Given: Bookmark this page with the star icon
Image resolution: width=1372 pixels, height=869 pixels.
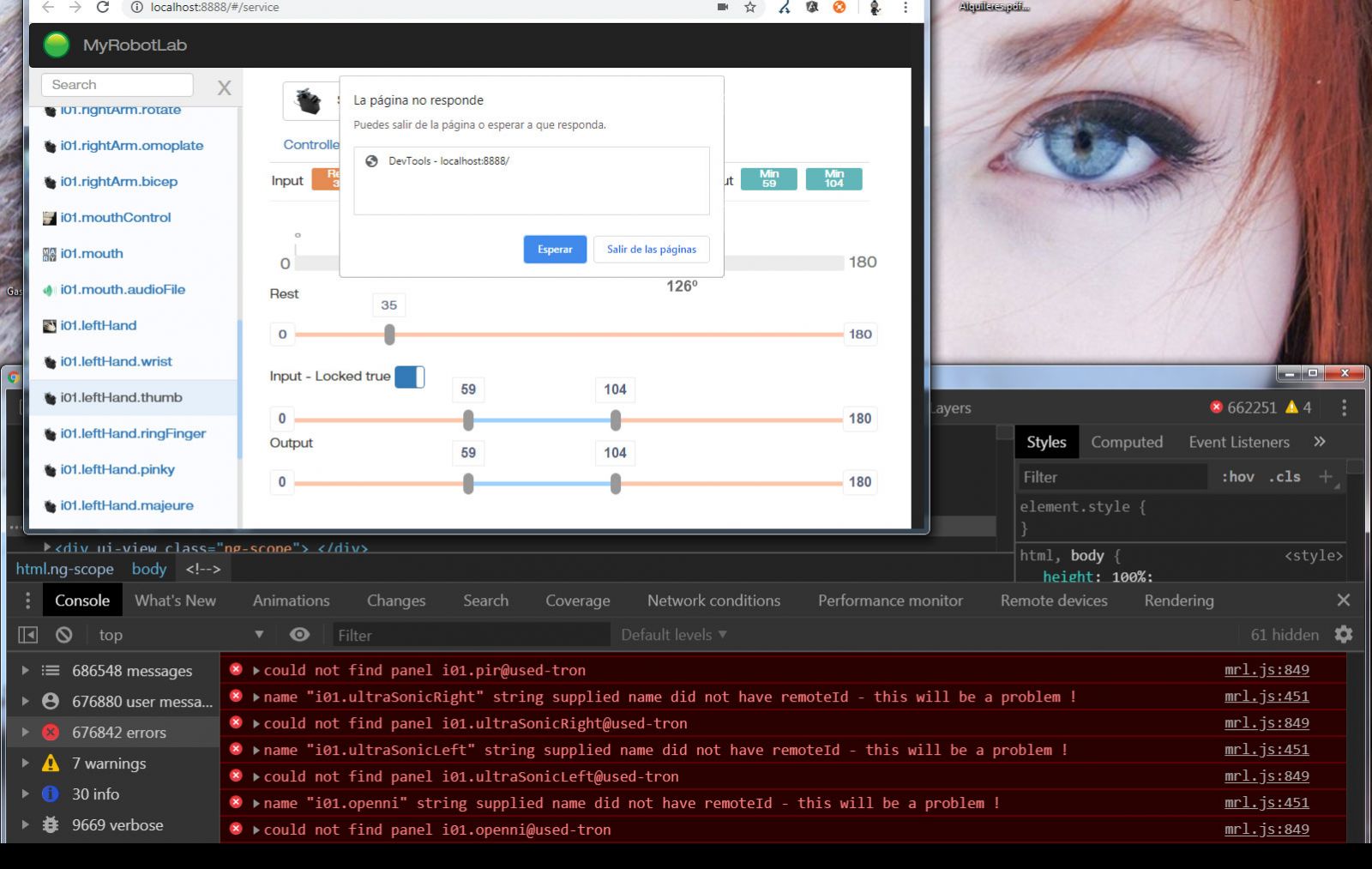Looking at the screenshot, I should click(750, 7).
